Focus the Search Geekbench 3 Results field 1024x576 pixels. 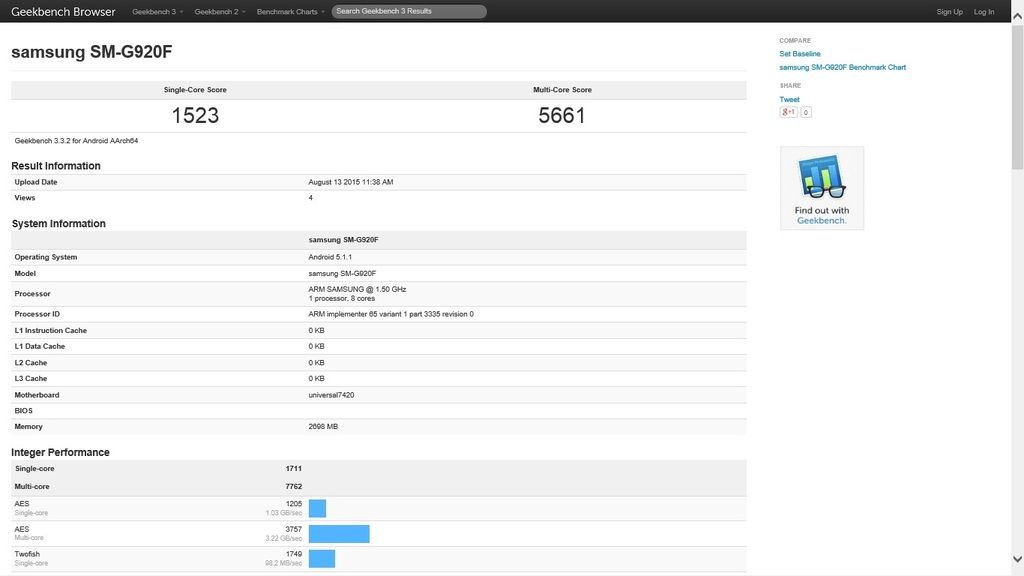pyautogui.click(x=409, y=12)
